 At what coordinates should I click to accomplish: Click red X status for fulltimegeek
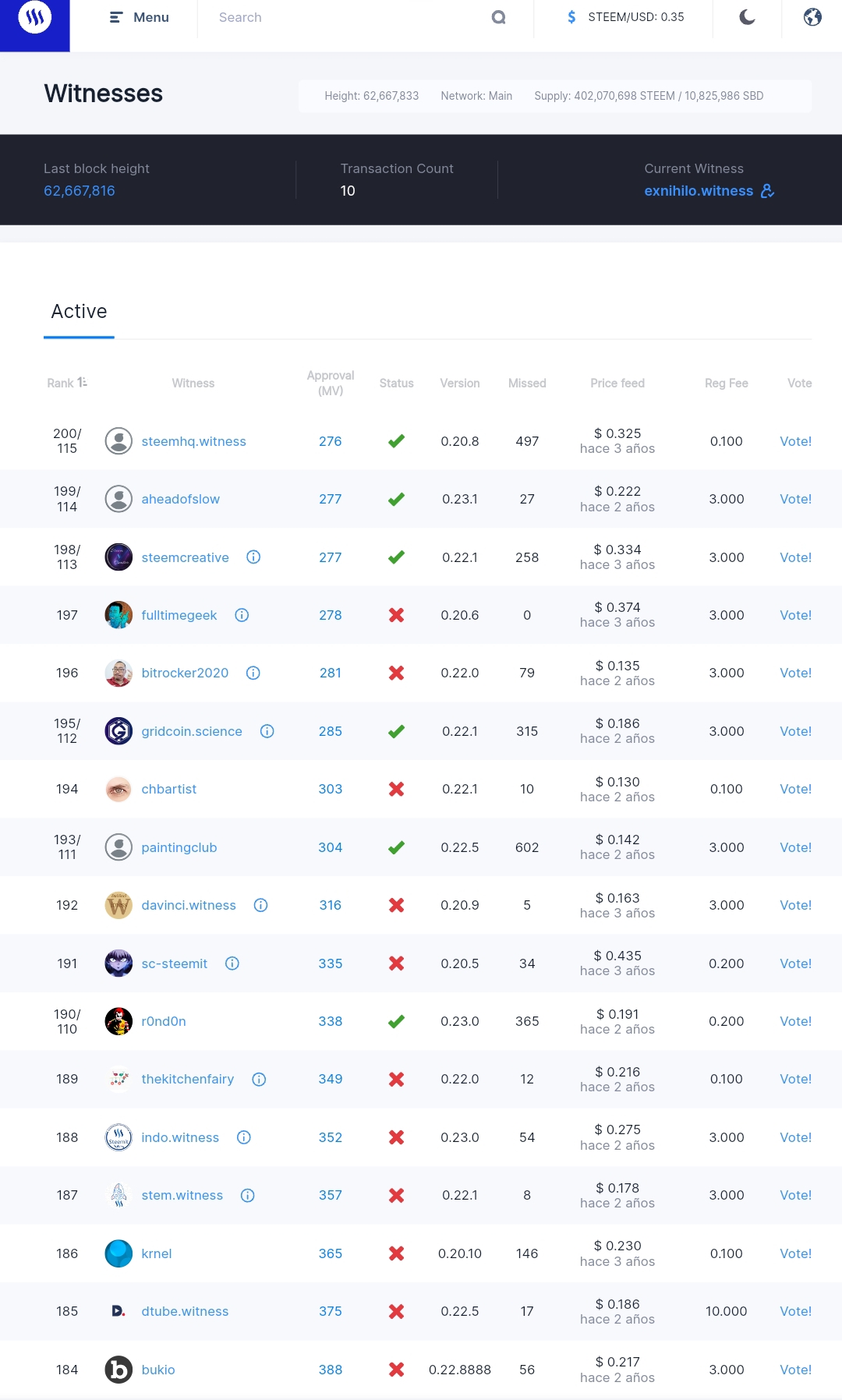396,615
